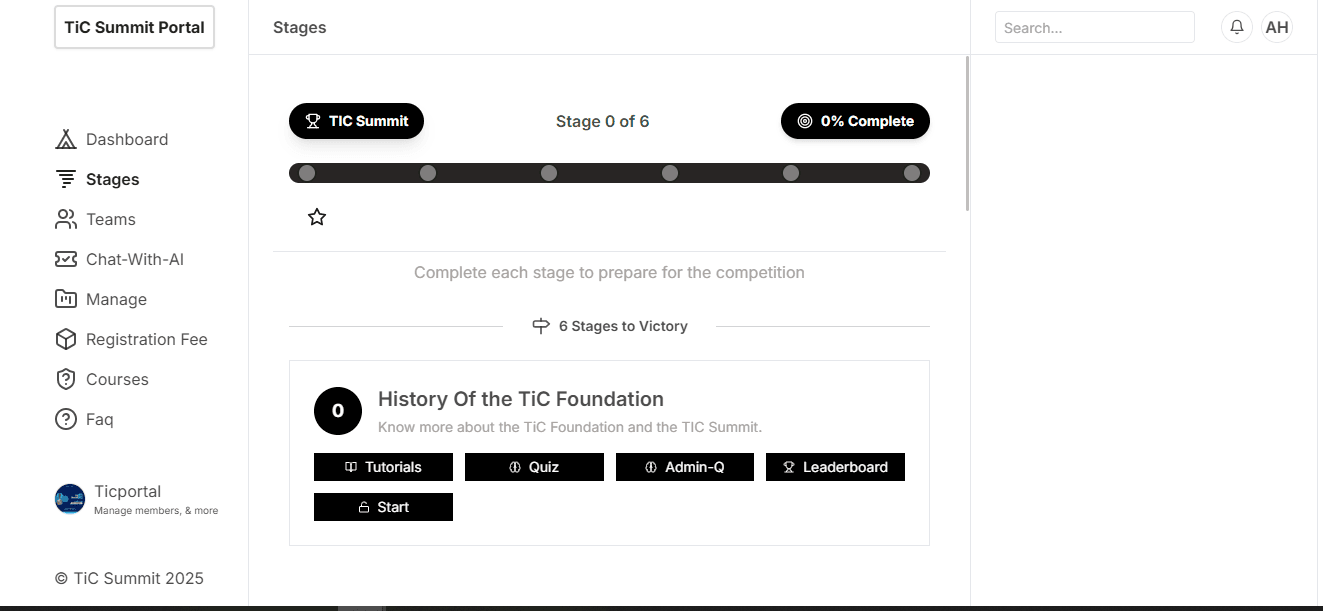The height and width of the screenshot is (611, 1323).
Task: View the Registration Fee page
Action: [x=146, y=339]
